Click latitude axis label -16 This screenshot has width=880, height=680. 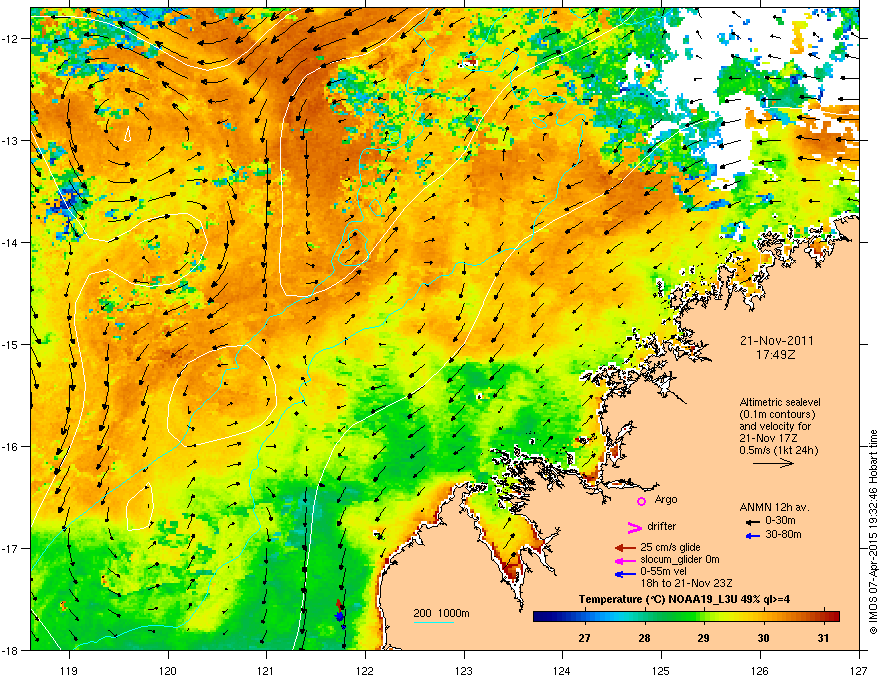coord(11,447)
